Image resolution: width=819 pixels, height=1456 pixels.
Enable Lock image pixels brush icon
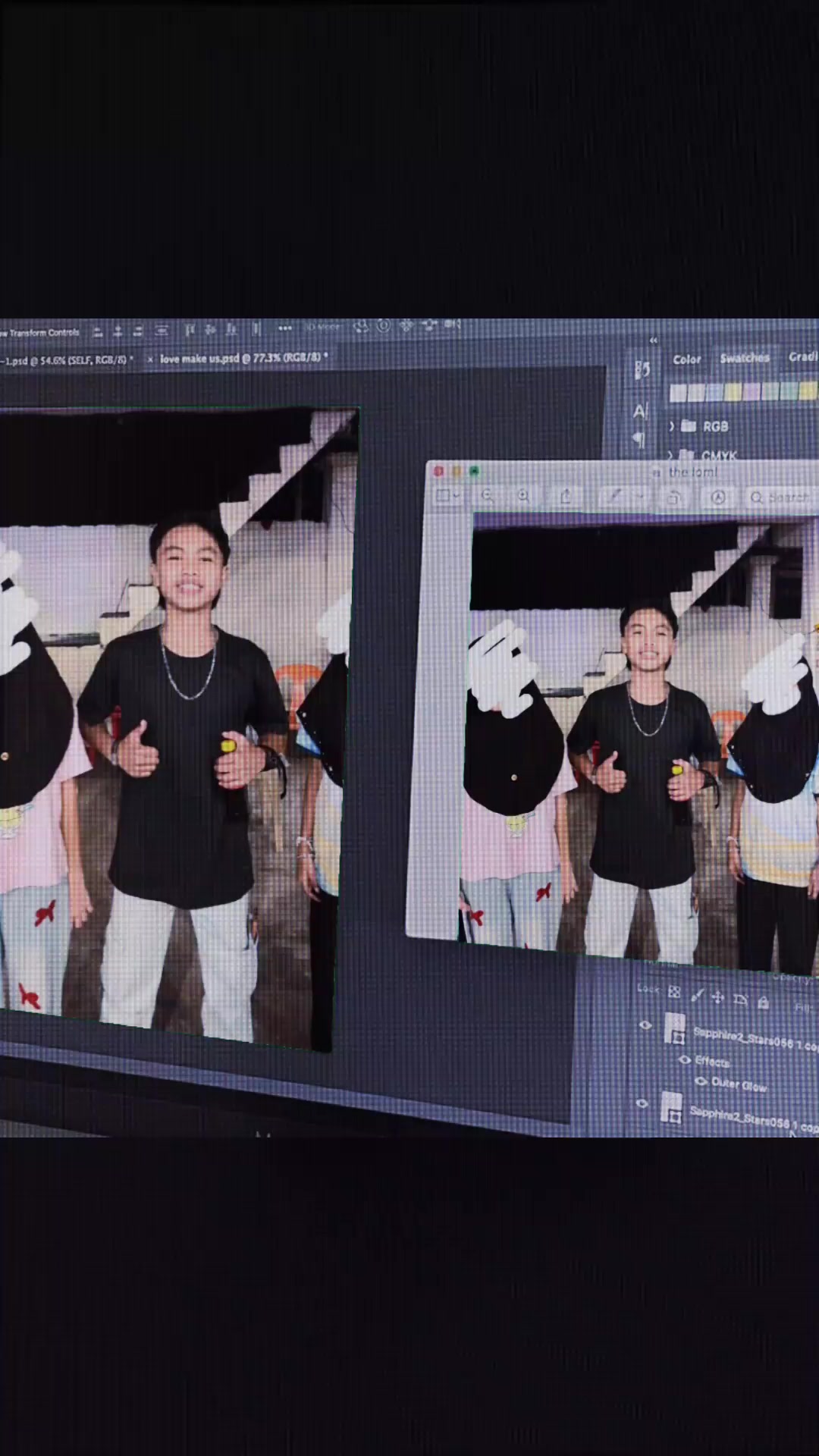tap(697, 995)
